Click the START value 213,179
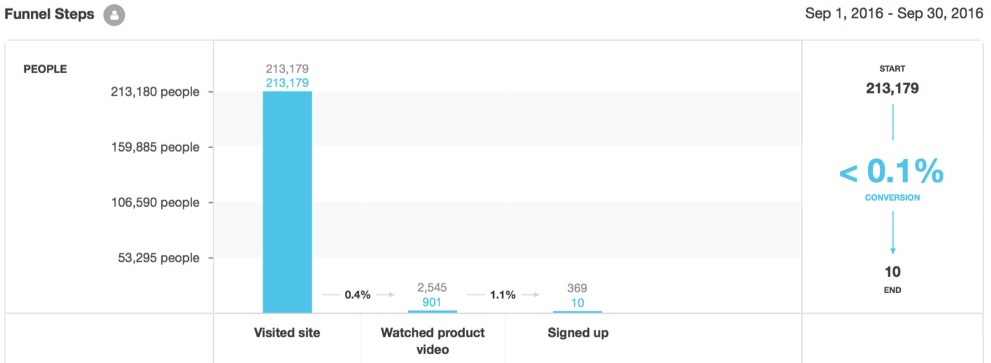991x363 pixels. pos(892,89)
